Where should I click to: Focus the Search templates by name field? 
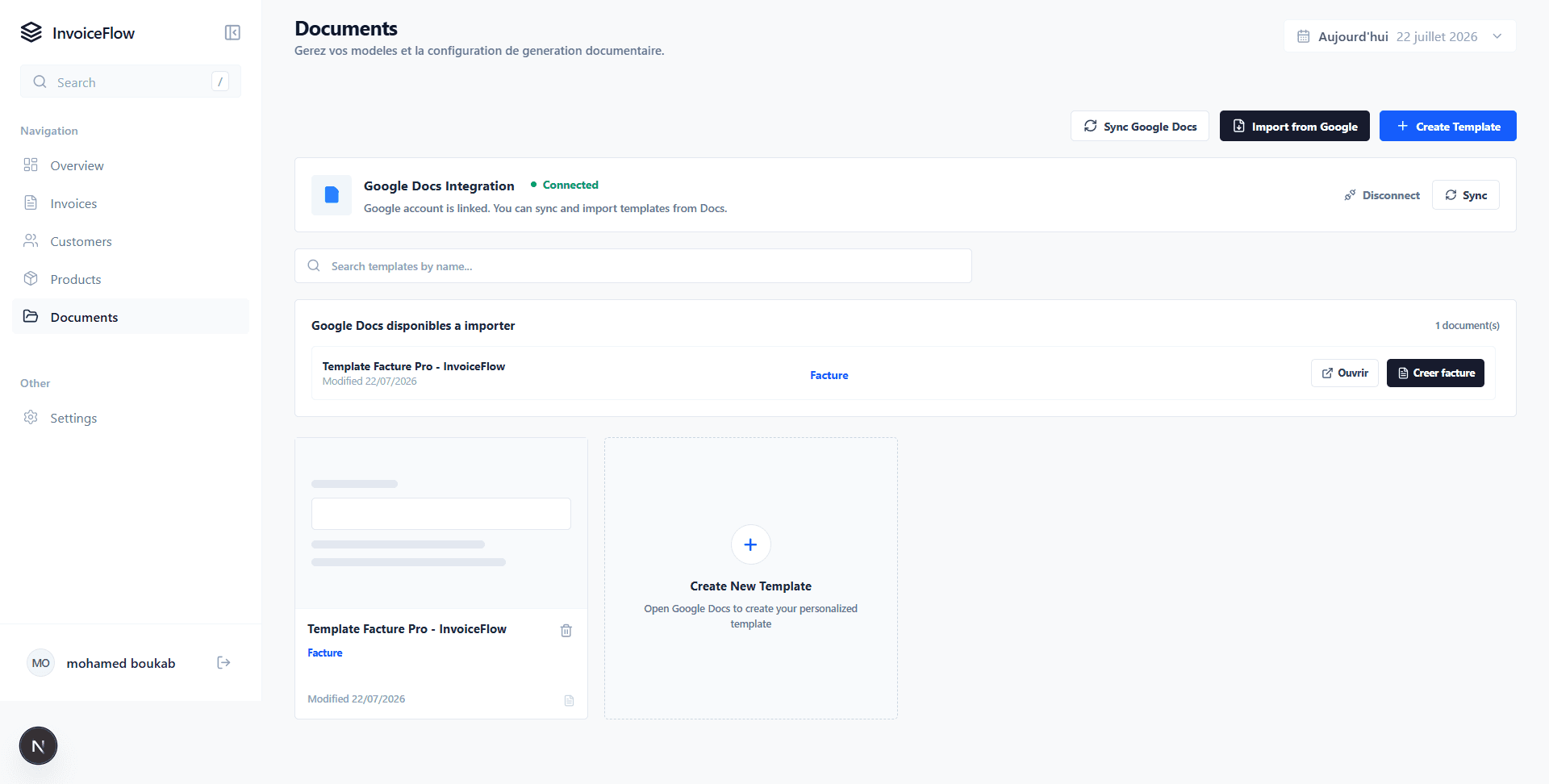(x=633, y=266)
